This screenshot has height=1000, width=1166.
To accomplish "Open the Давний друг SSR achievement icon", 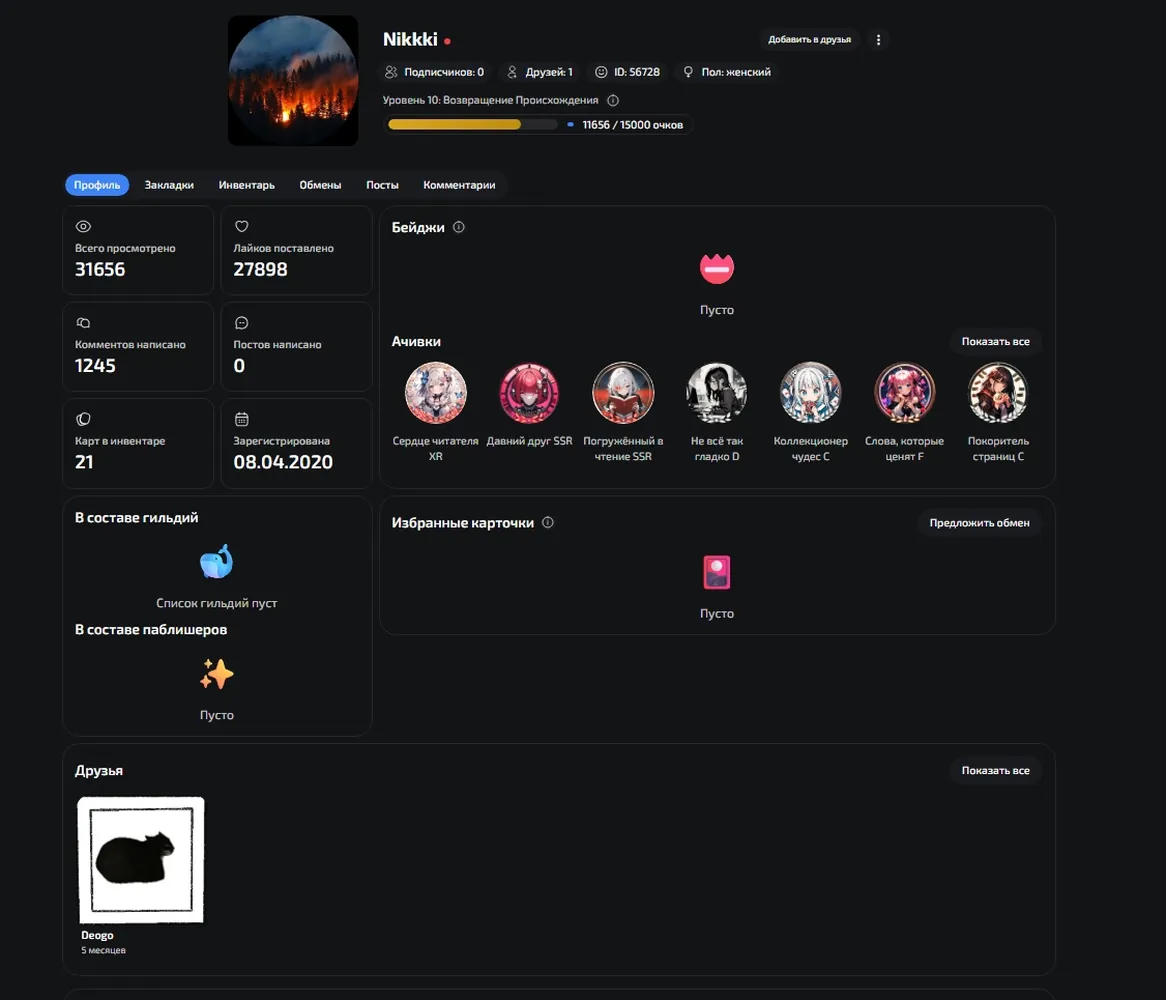I will [x=529, y=393].
